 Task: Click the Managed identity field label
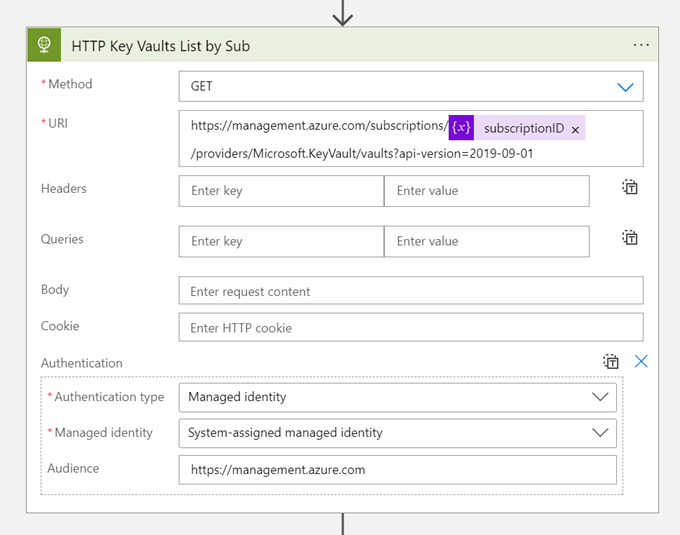103,432
